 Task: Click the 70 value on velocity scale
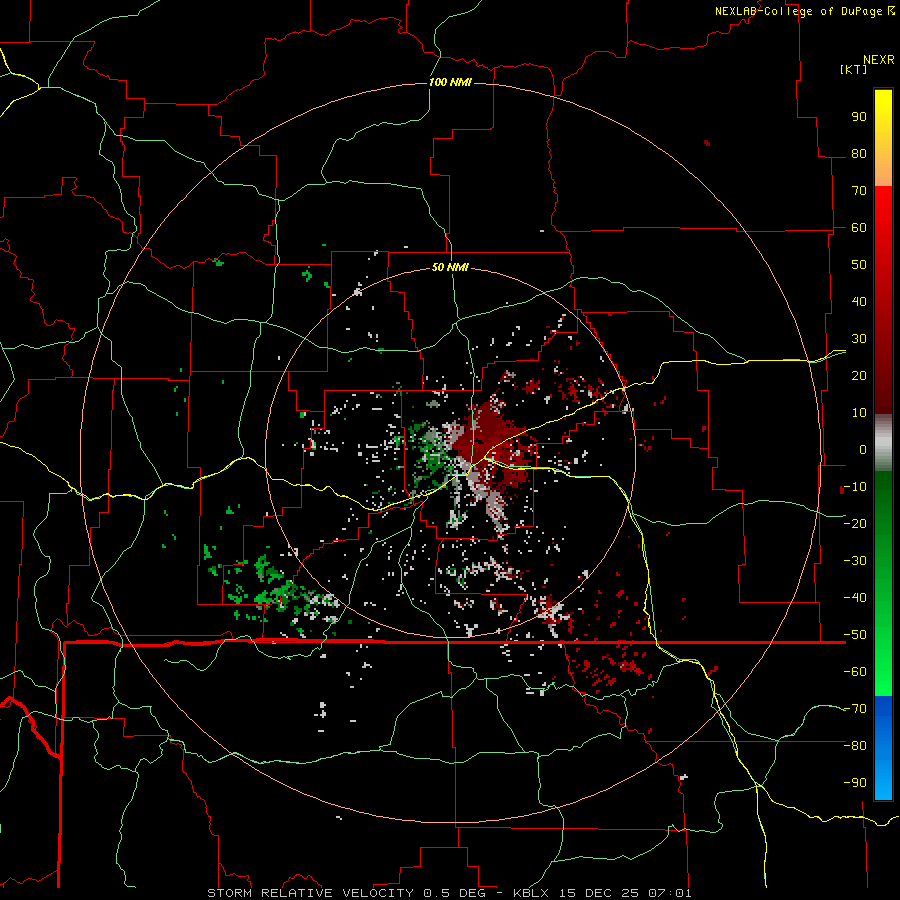pos(859,191)
